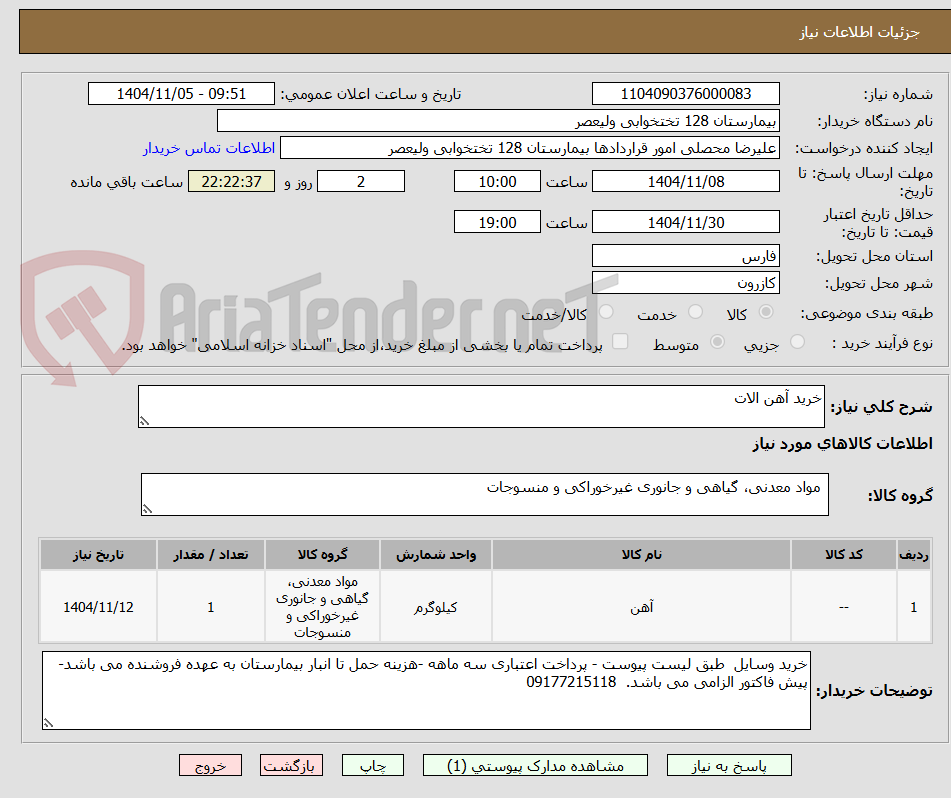This screenshot has width=951, height=798.
Task: Click the unit cell کیلوگرم
Action: 436,607
